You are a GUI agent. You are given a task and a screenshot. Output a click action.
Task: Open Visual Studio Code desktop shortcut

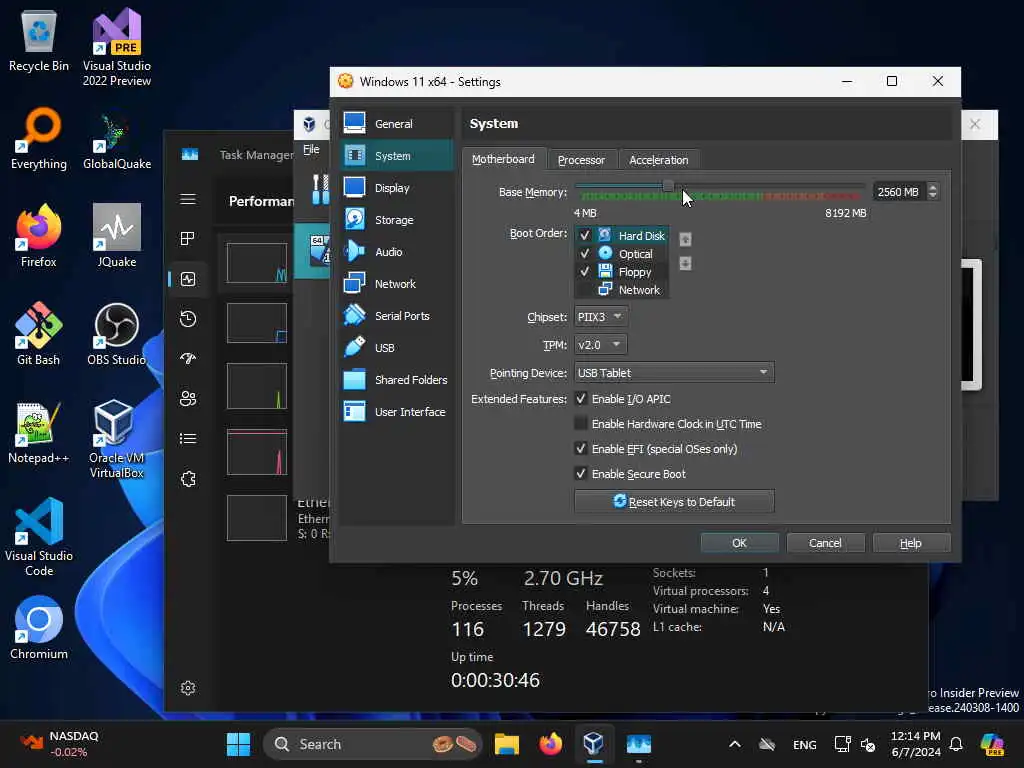[39, 537]
